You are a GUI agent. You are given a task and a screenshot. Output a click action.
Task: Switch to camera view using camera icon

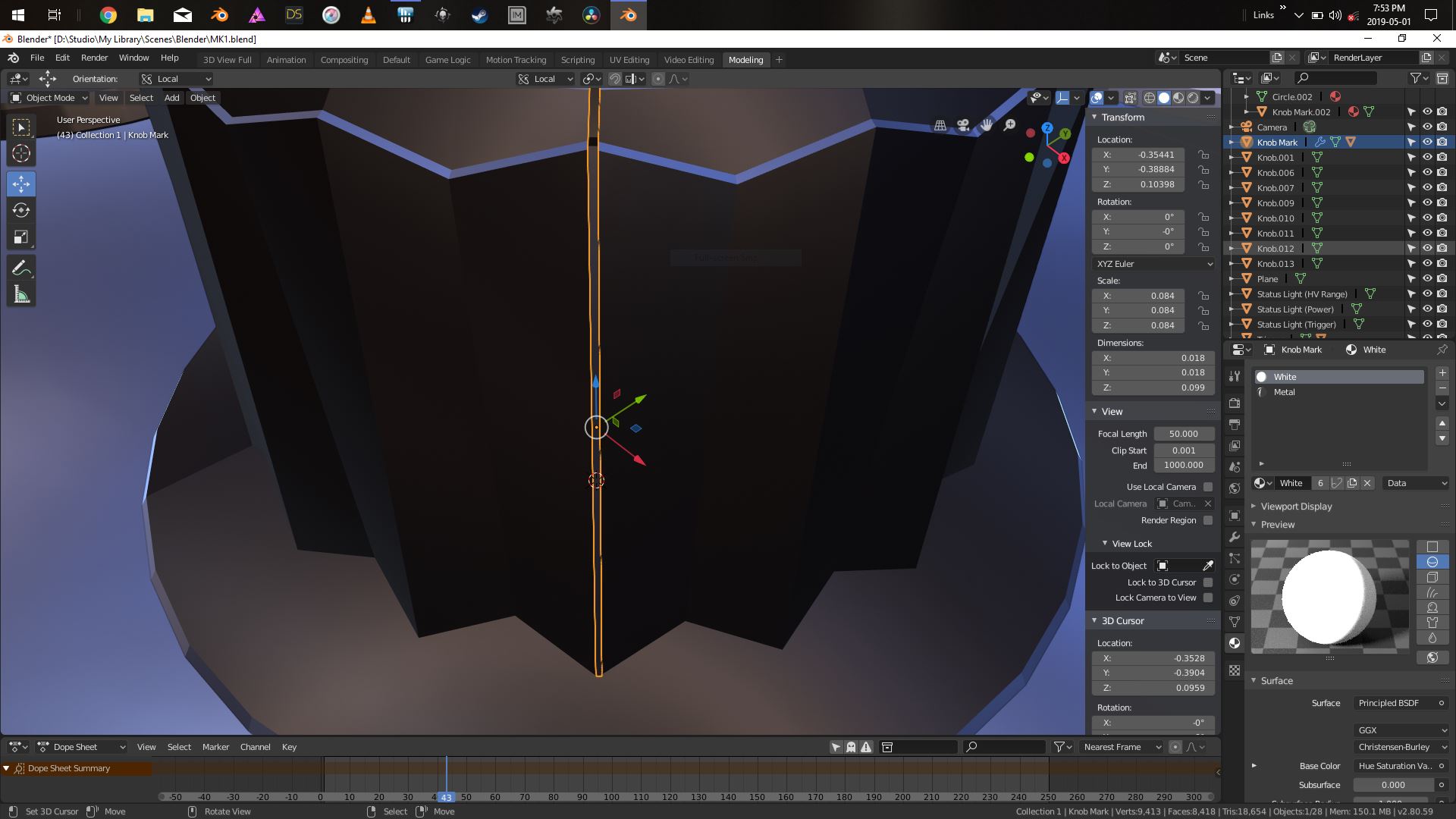pos(963,126)
